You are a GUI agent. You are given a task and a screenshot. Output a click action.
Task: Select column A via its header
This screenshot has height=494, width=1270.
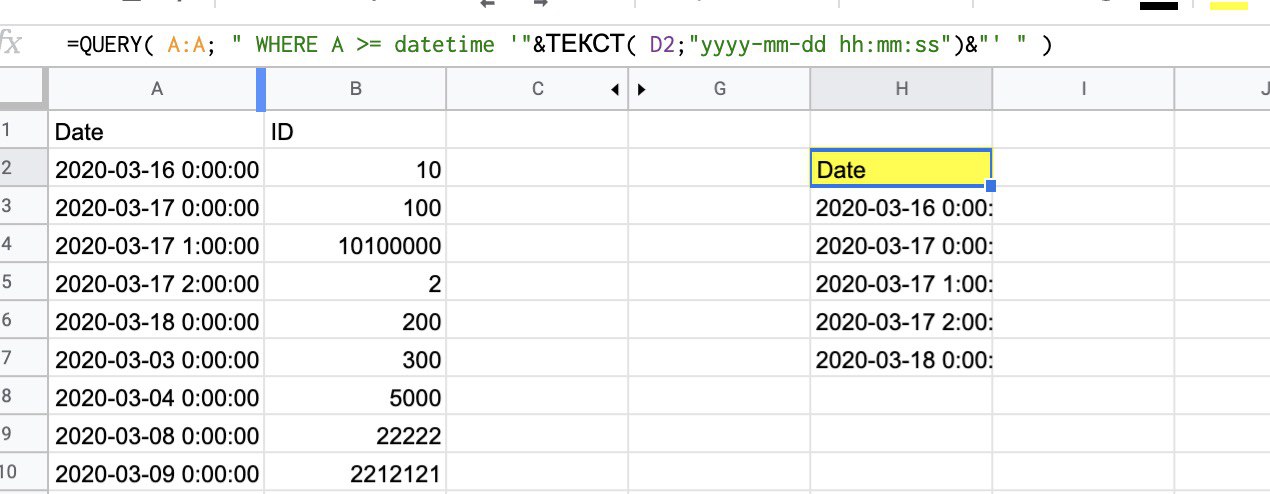pyautogui.click(x=156, y=89)
